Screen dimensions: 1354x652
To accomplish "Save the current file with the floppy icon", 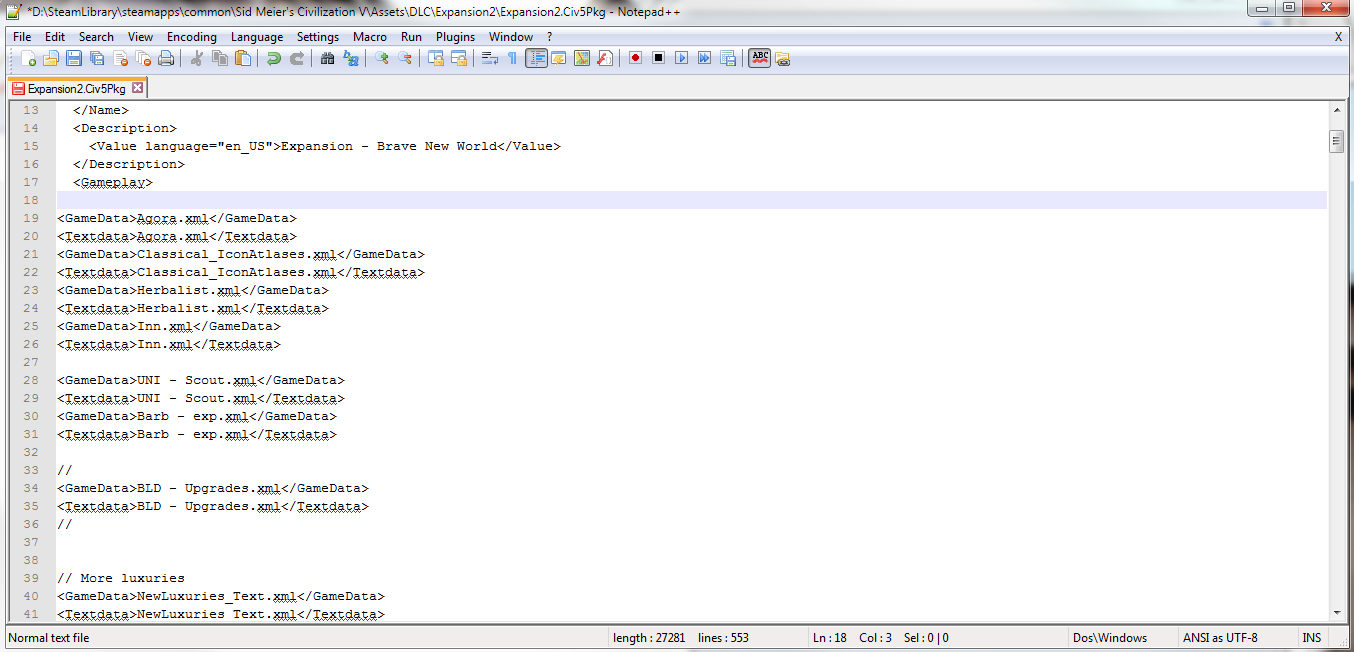I will pyautogui.click(x=74, y=58).
